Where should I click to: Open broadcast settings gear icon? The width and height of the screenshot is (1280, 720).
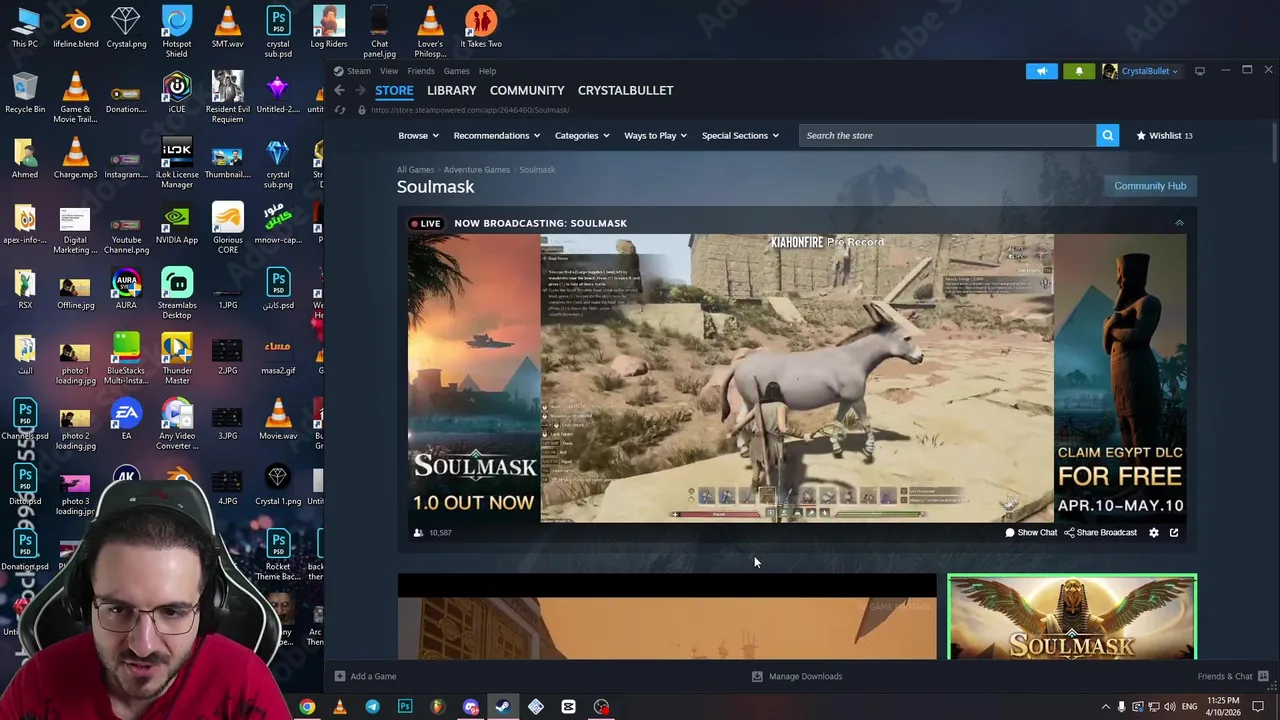pos(1154,533)
